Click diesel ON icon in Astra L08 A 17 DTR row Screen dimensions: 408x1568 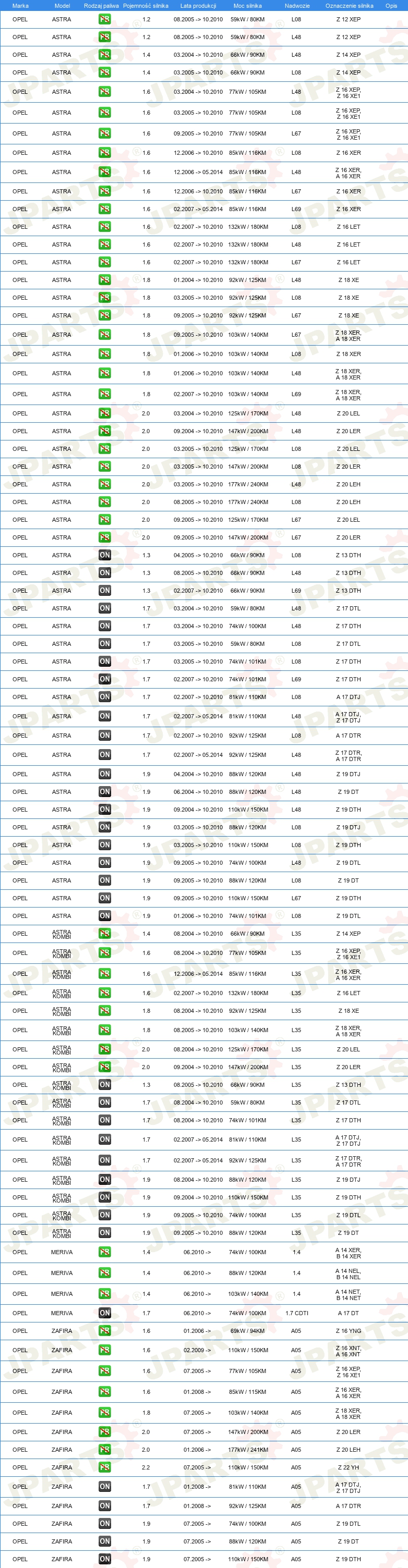[105, 736]
